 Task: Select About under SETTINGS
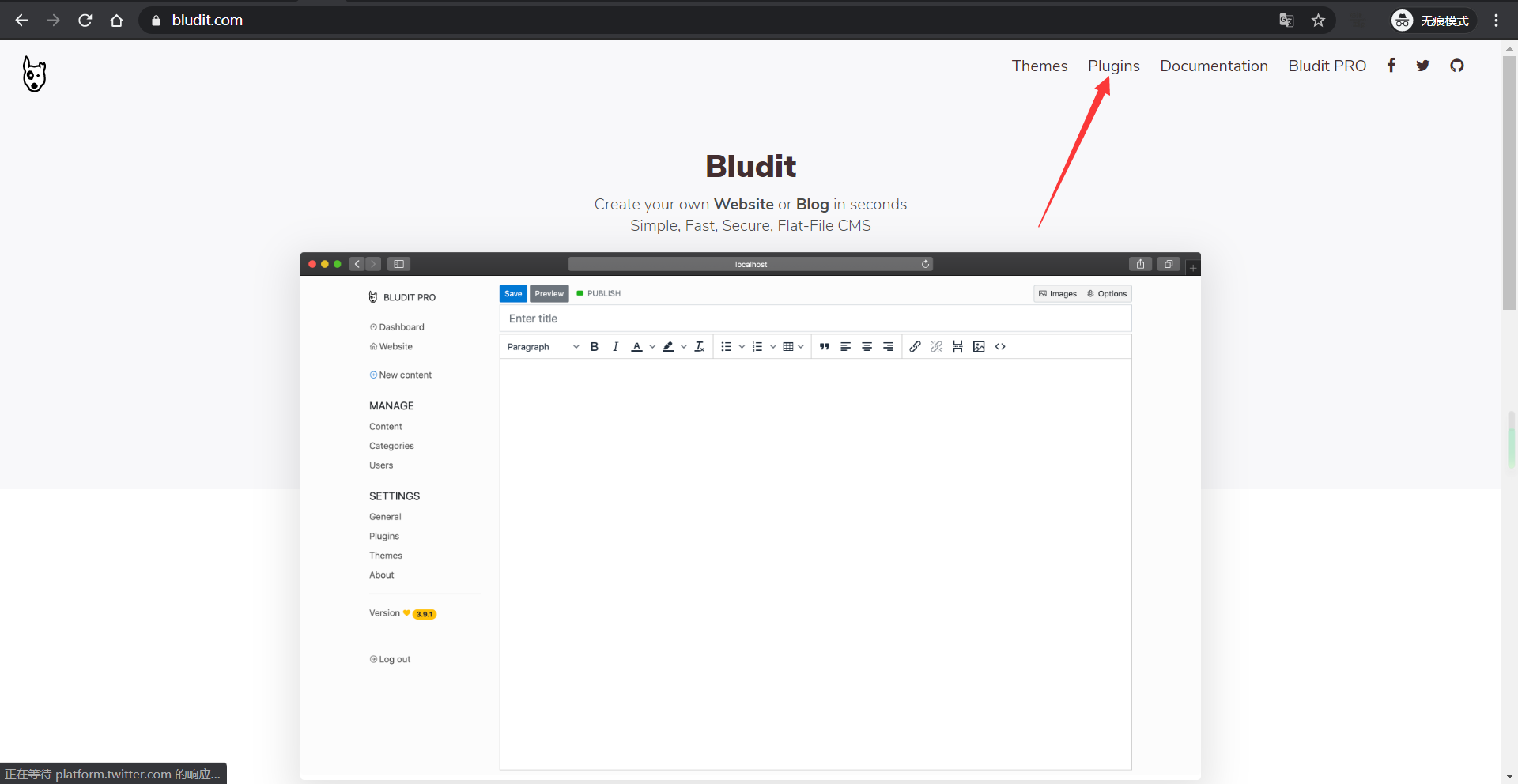(382, 575)
